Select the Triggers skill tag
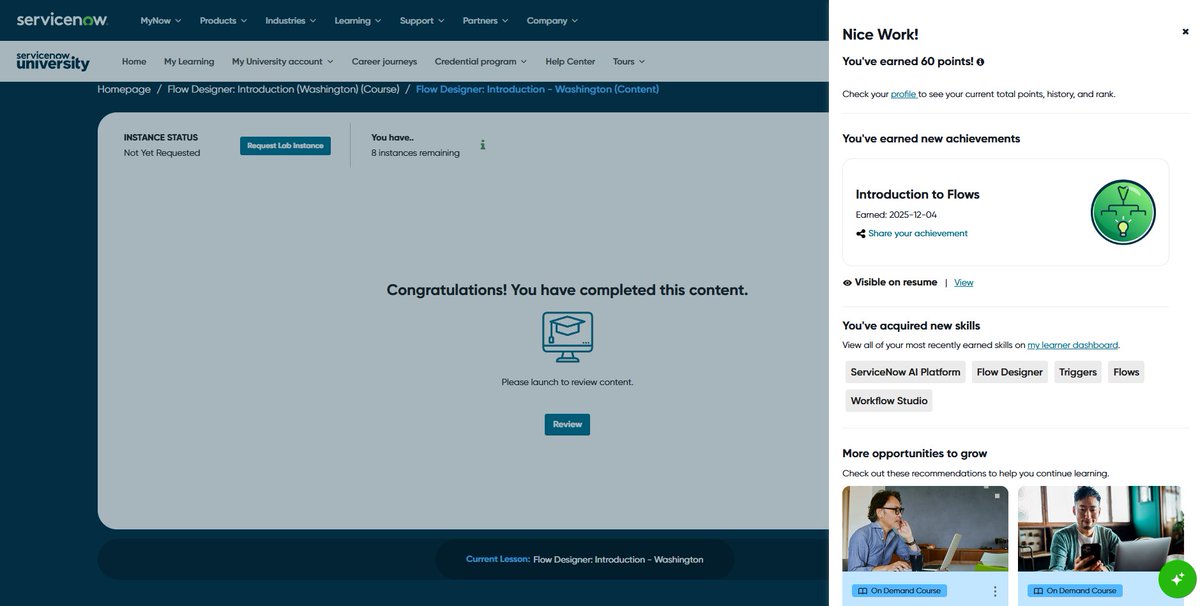This screenshot has height=606, width=1200. point(1078,372)
